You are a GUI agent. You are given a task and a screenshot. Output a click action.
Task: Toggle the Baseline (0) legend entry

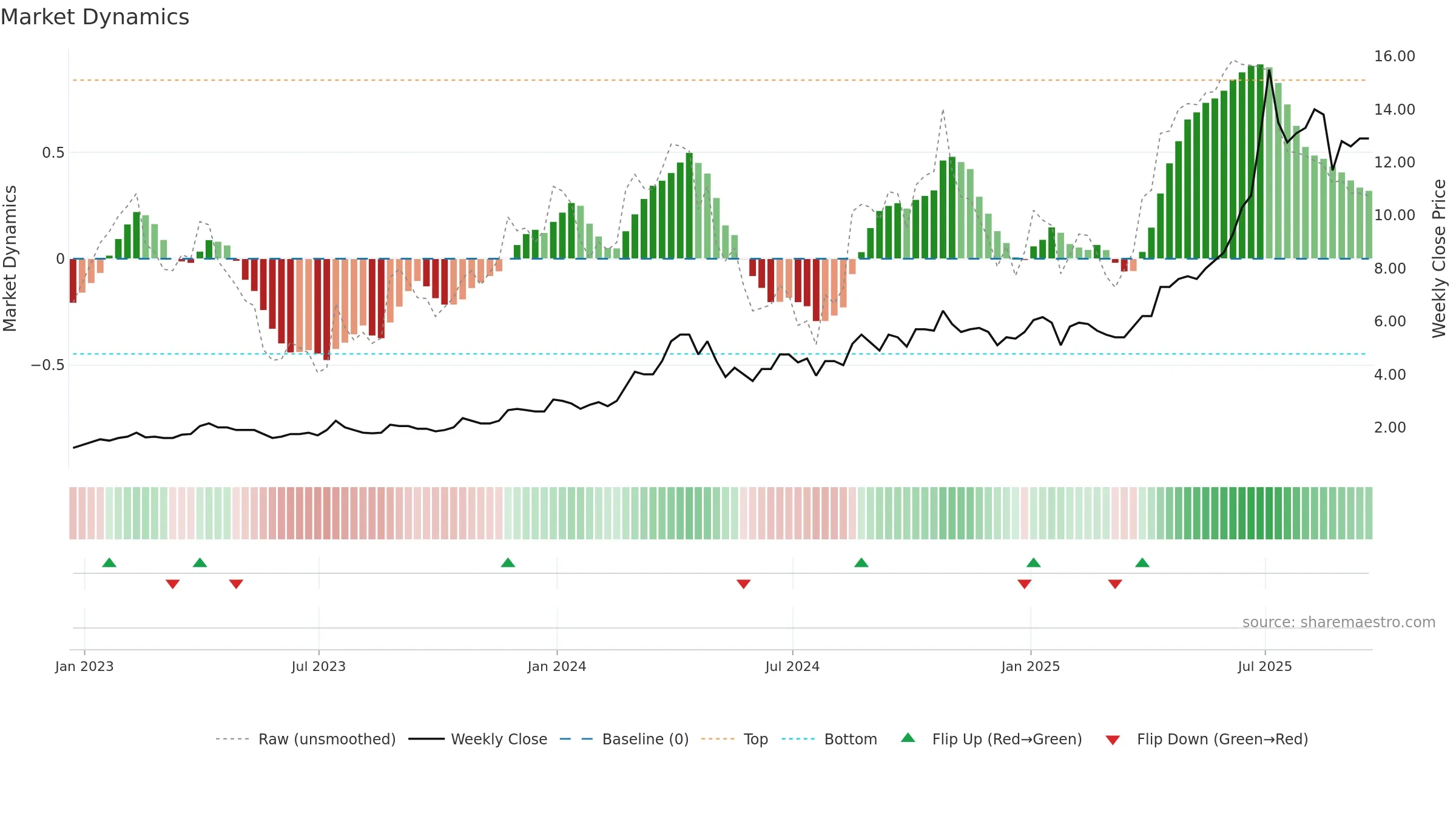tap(624, 739)
